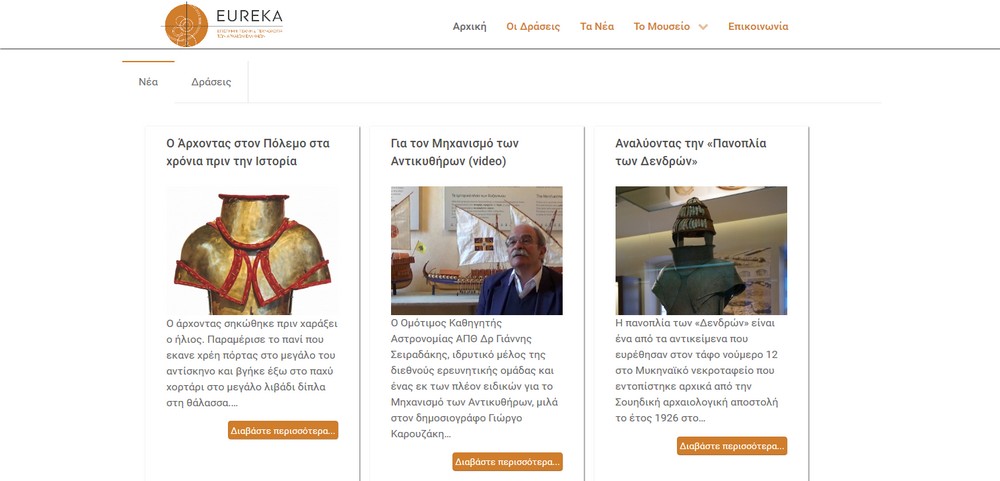
Task: Open the Επικοινωνία page
Action: [x=758, y=26]
